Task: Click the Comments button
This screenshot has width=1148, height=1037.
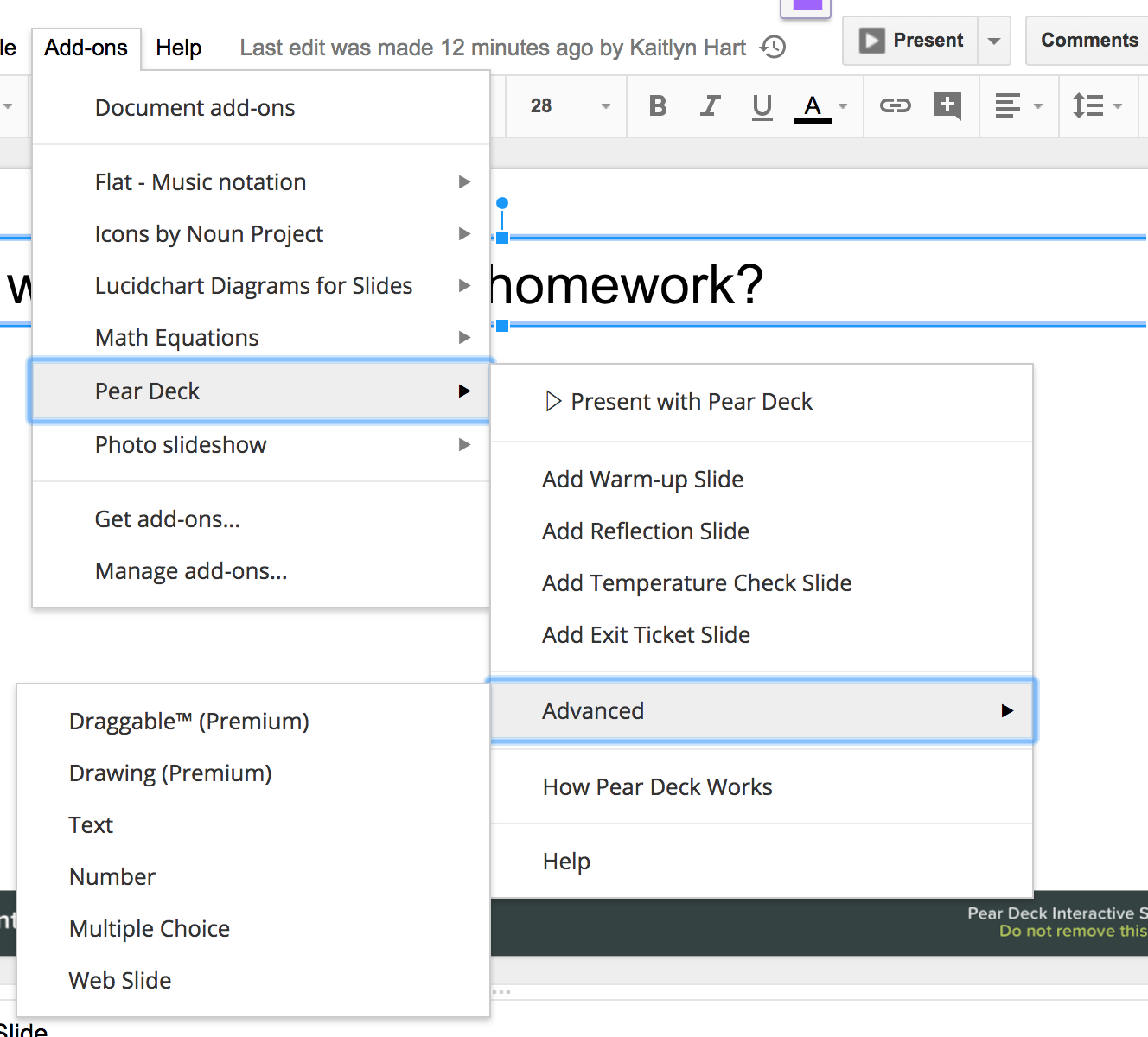Action: click(1088, 41)
